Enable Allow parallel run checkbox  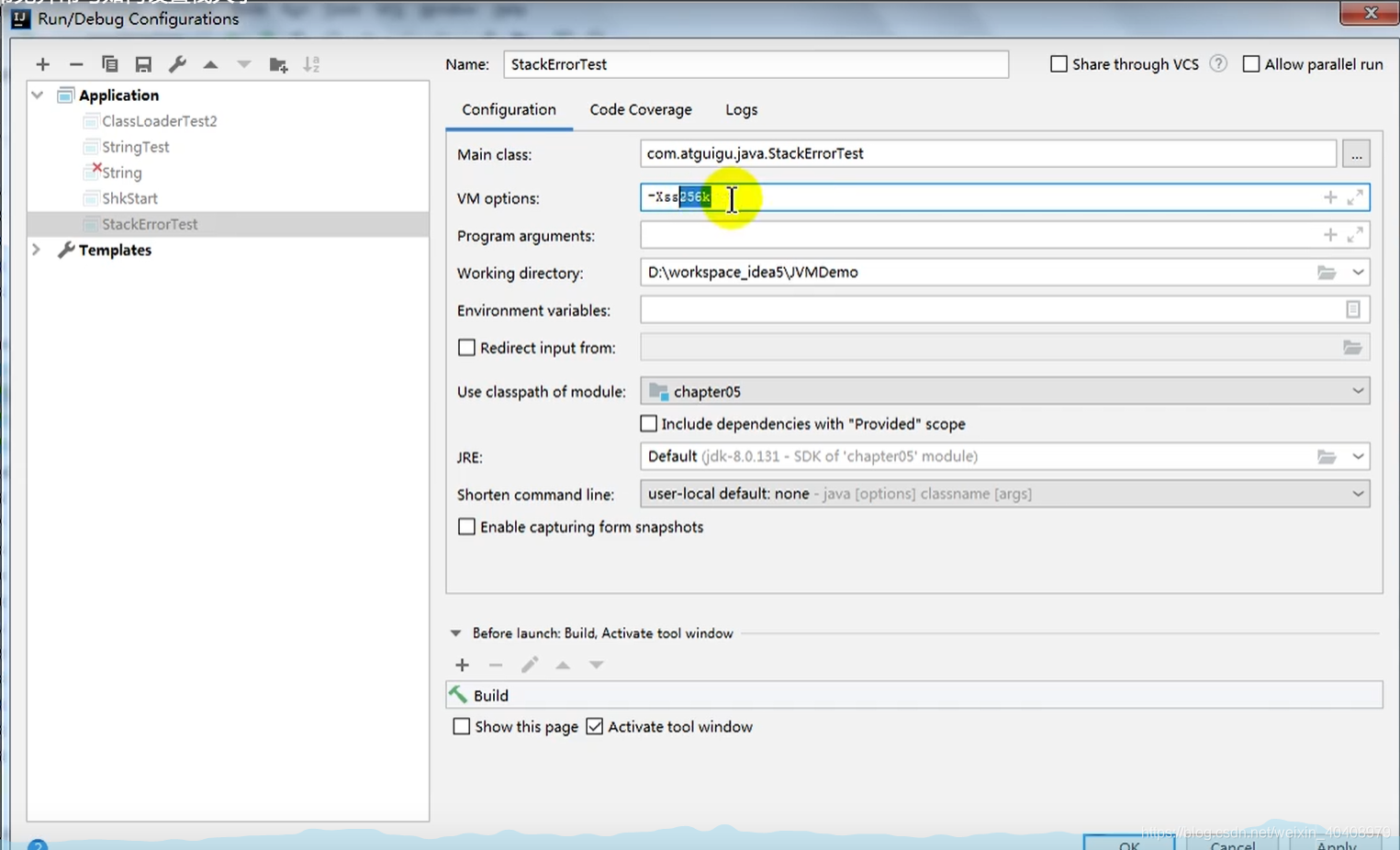point(1251,64)
